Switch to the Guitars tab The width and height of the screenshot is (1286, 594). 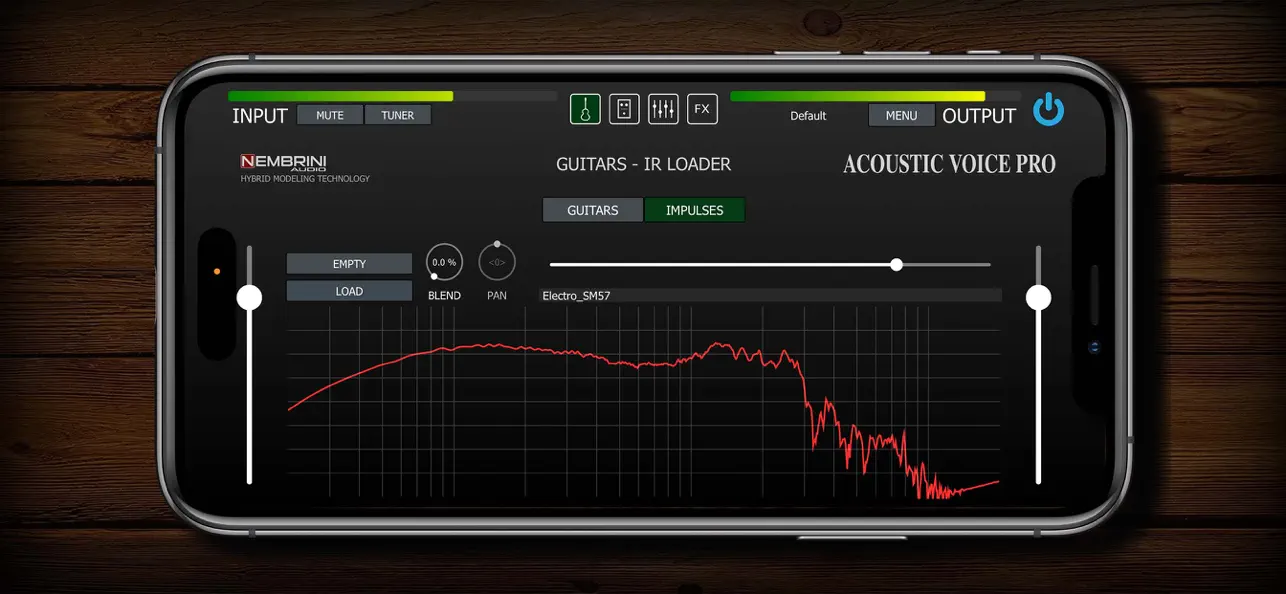(593, 210)
